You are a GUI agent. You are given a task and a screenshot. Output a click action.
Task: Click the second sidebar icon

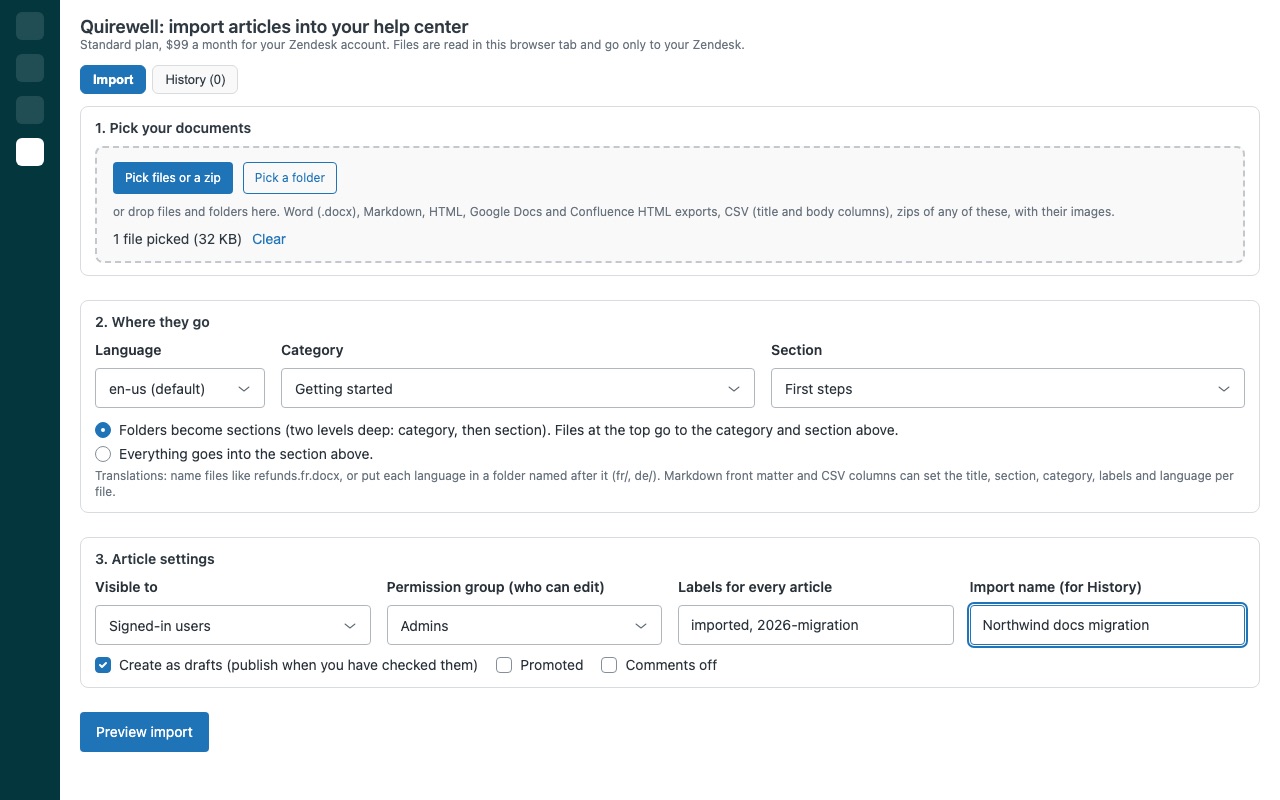[30, 68]
